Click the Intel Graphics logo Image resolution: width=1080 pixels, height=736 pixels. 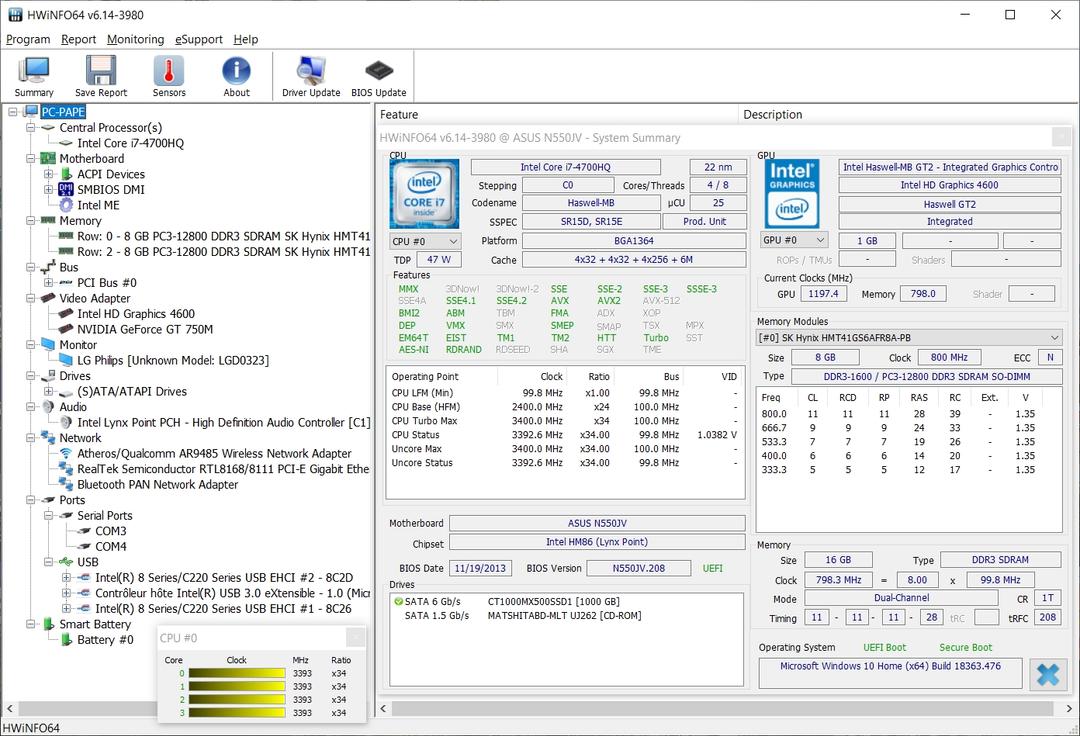[x=792, y=192]
